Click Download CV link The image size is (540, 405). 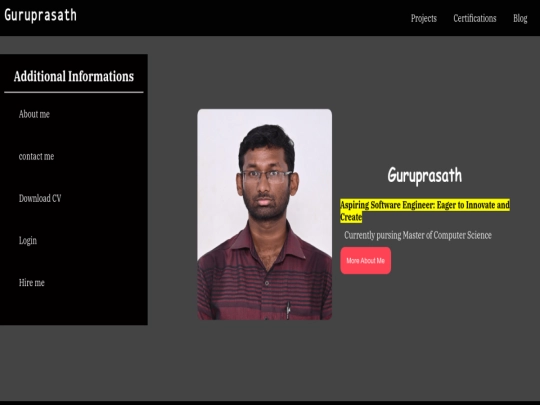tap(40, 198)
